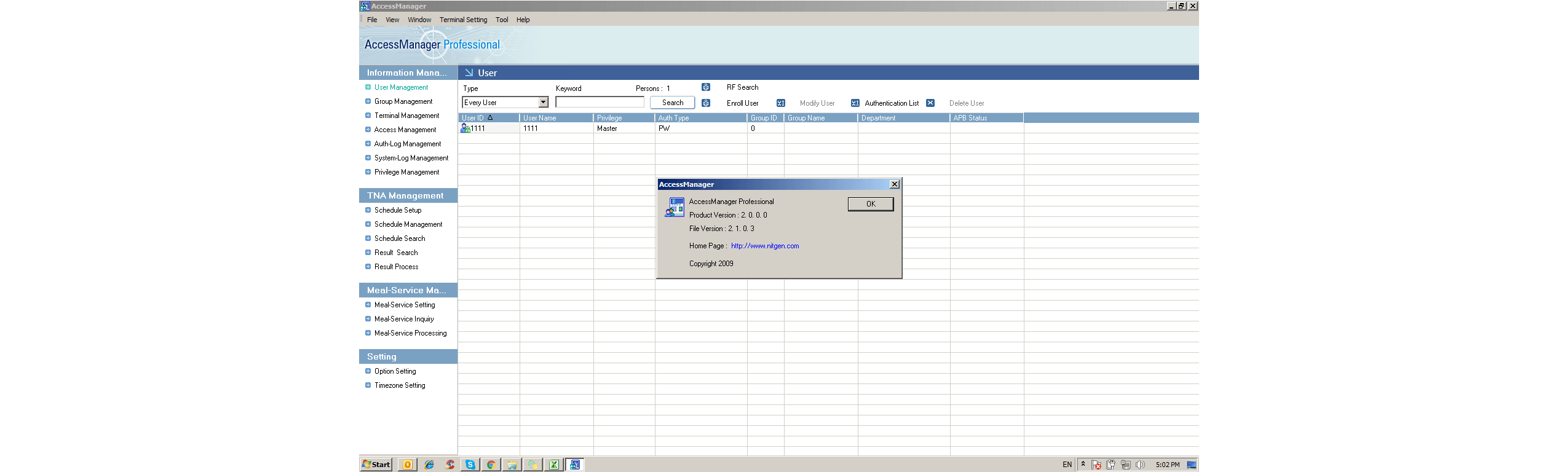1568x472 pixels.
Task: Open the Tool menu
Action: pos(502,20)
